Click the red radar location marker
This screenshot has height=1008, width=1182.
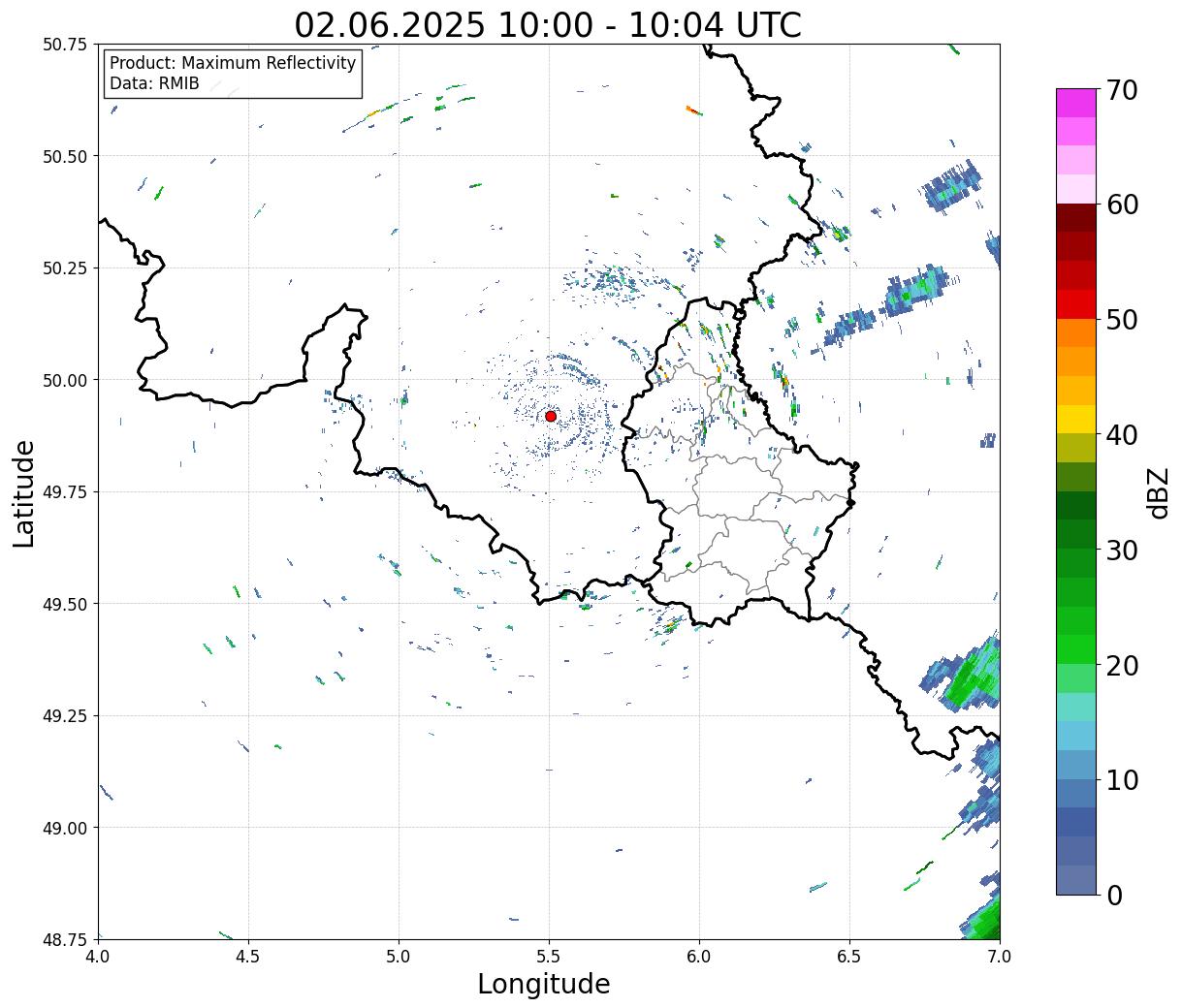(x=551, y=416)
